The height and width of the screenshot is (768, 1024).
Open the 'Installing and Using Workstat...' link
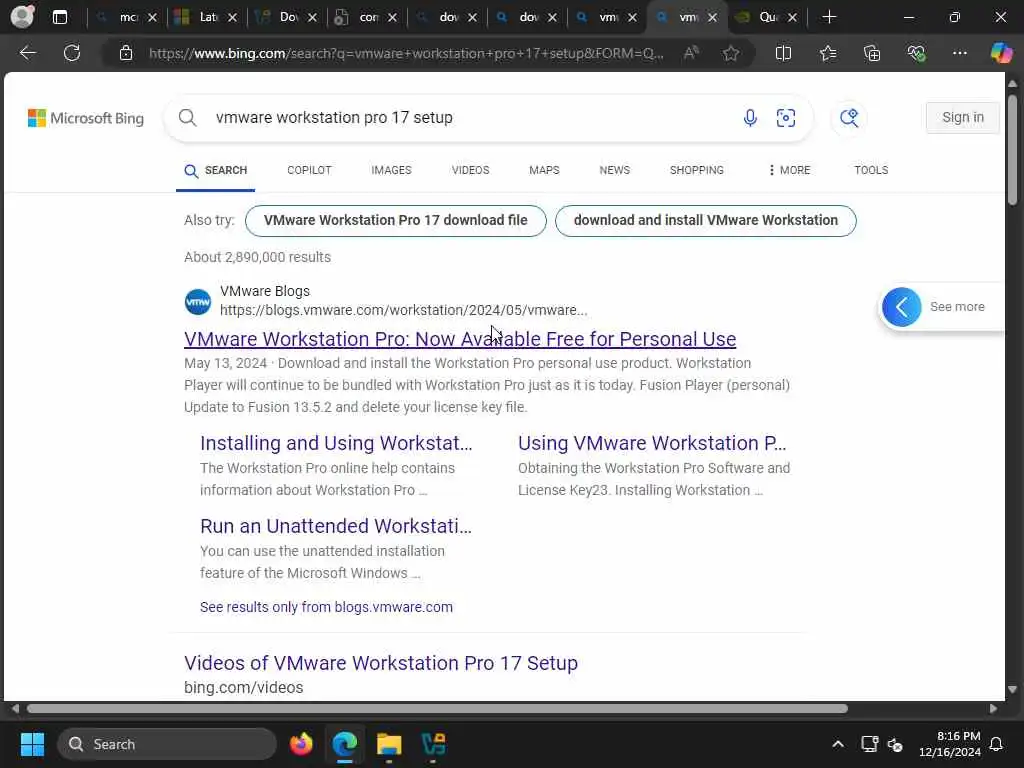coord(336,443)
